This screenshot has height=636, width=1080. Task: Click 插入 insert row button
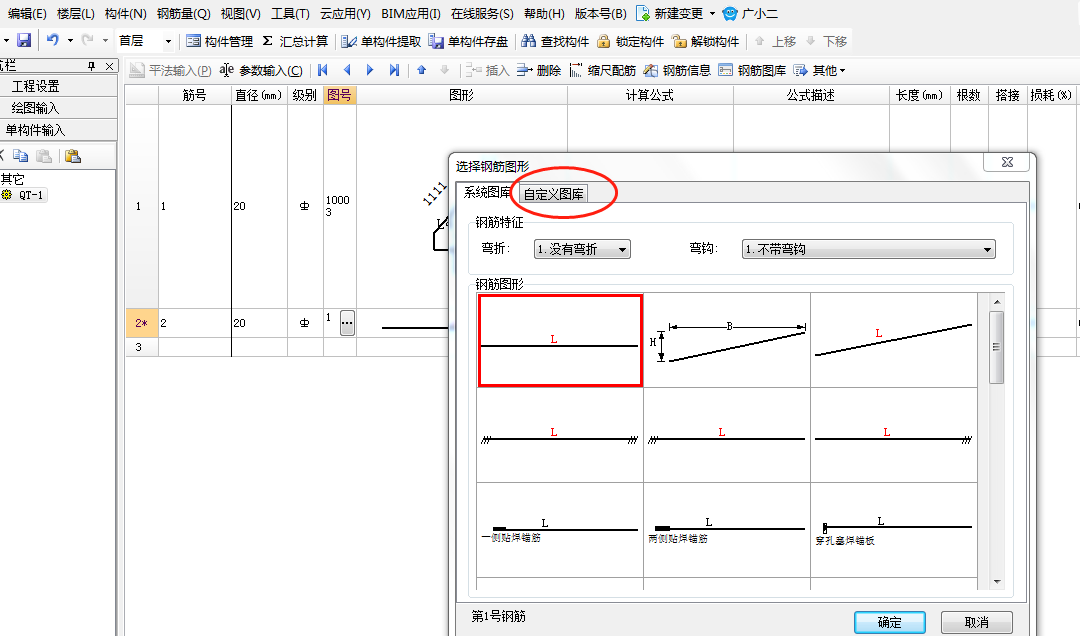coord(487,70)
